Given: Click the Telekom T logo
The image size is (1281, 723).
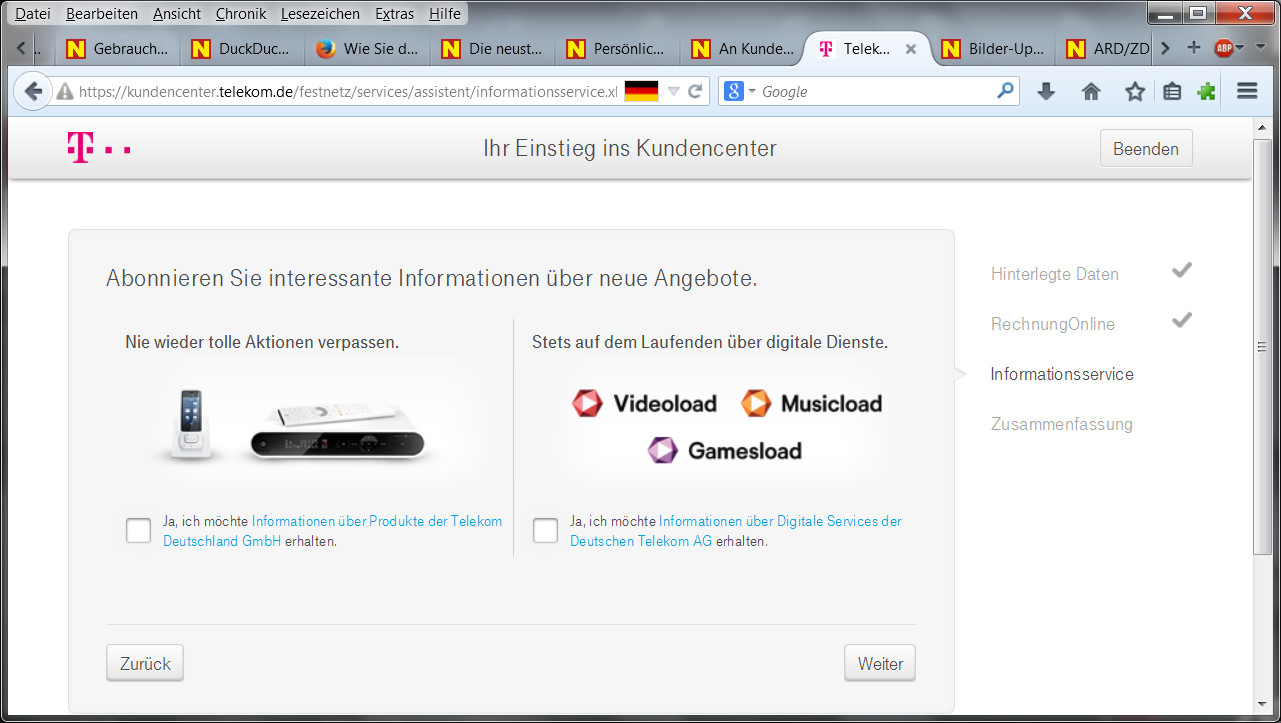Looking at the screenshot, I should pyautogui.click(x=98, y=148).
